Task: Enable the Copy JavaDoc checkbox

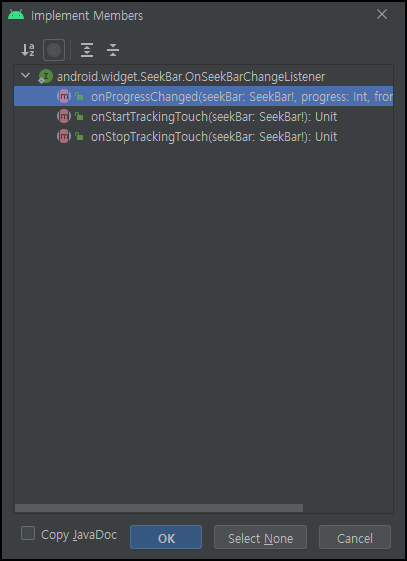Action: click(28, 533)
